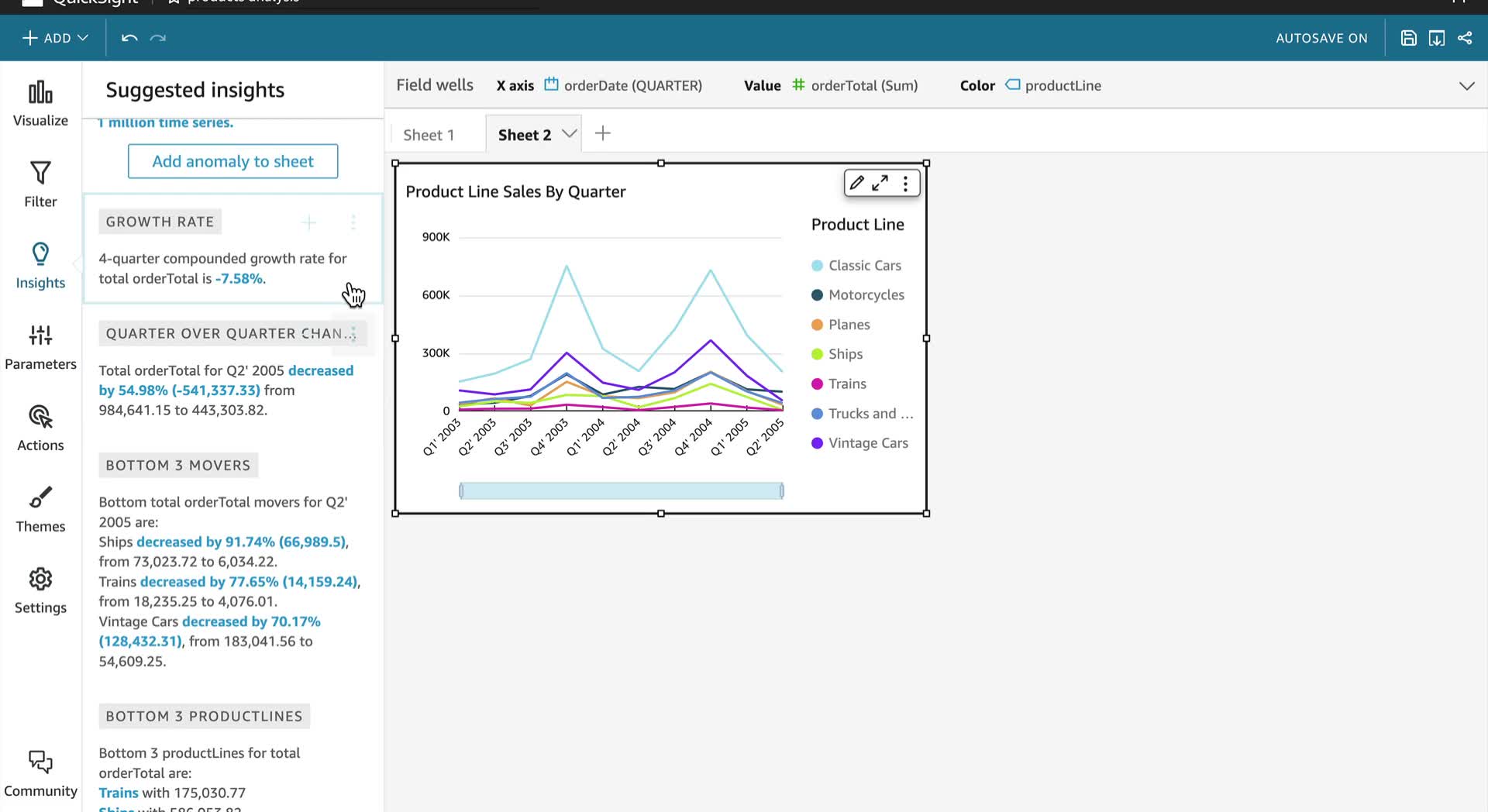Screen dimensions: 1488x812
Task: Maximize the visual with expand icon
Action: click(880, 184)
